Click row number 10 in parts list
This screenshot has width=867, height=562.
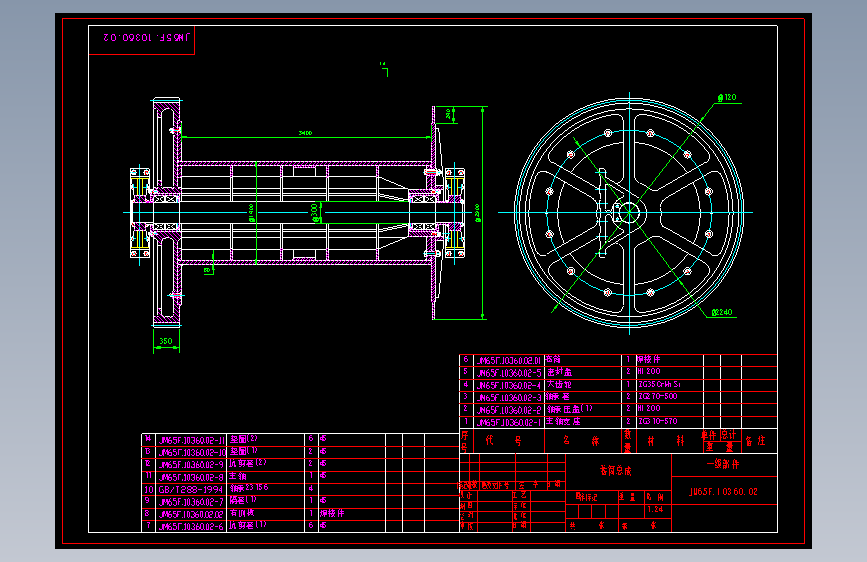click(149, 490)
